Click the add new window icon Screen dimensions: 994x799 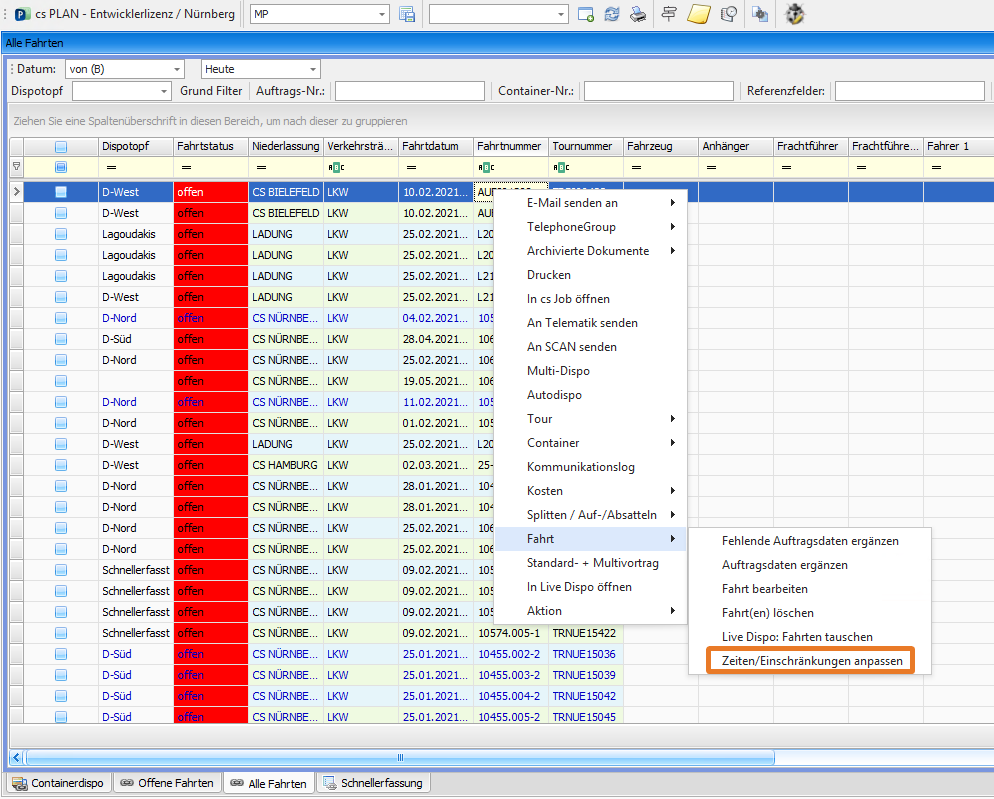(x=586, y=14)
